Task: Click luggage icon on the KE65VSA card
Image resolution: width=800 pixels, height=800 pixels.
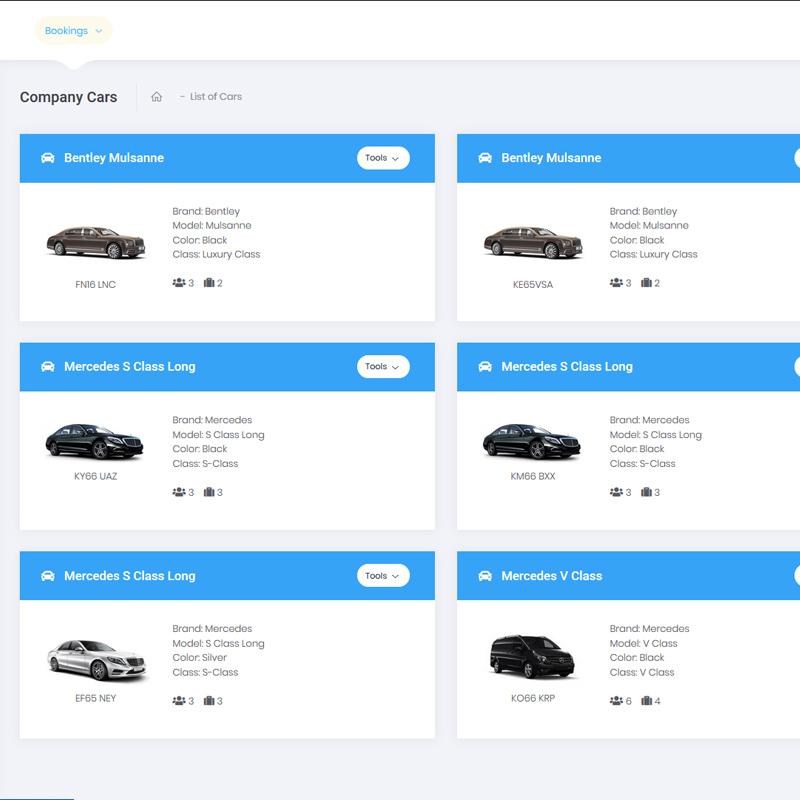Action: (x=646, y=283)
